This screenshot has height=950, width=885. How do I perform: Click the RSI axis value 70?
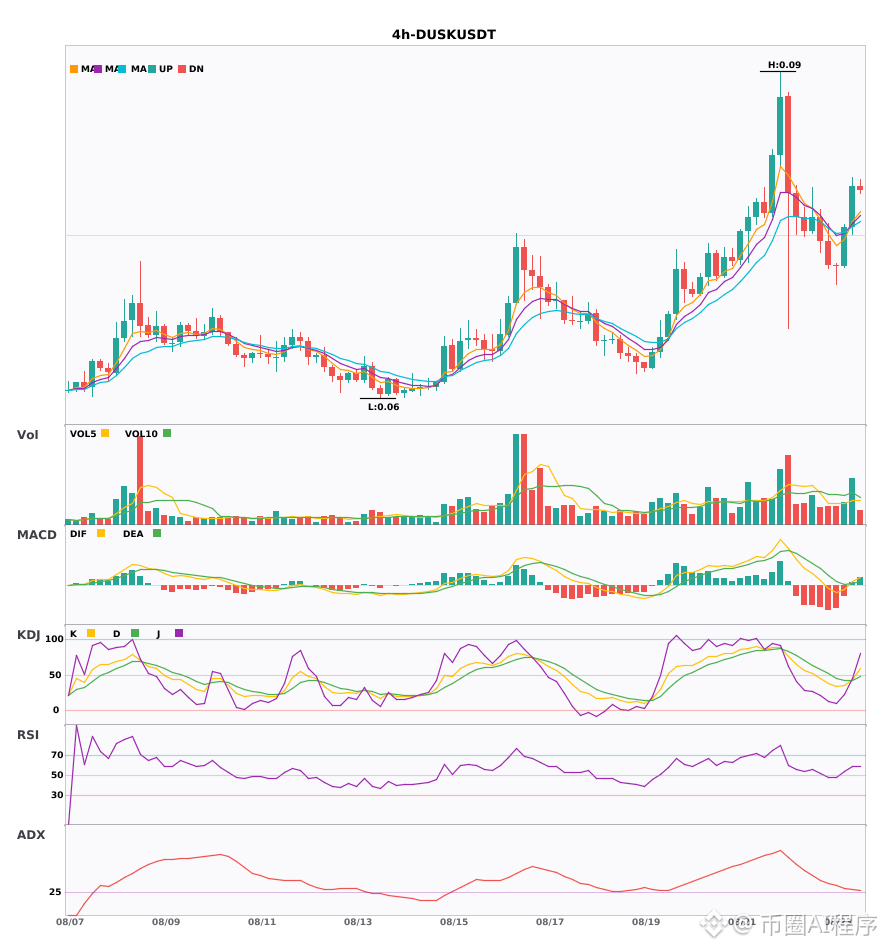click(x=58, y=755)
